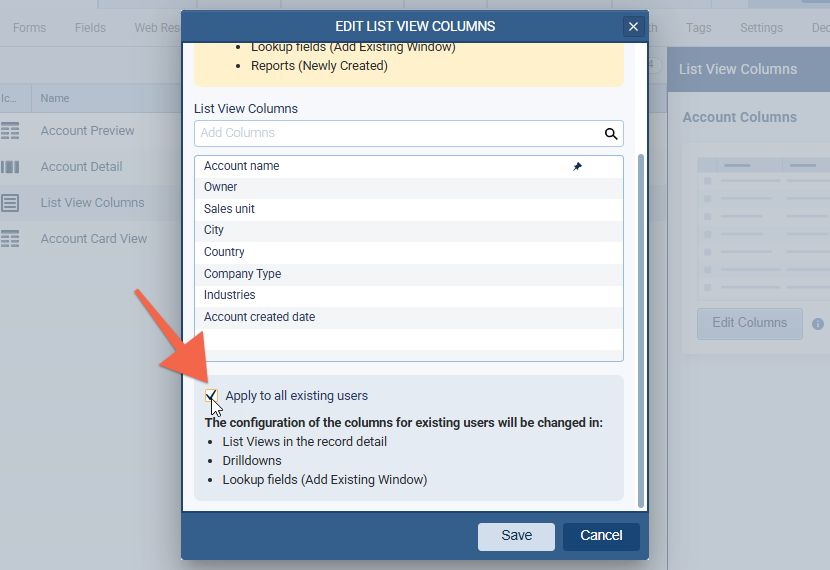Open the Forms tab
This screenshot has width=830, height=570.
pos(29,28)
